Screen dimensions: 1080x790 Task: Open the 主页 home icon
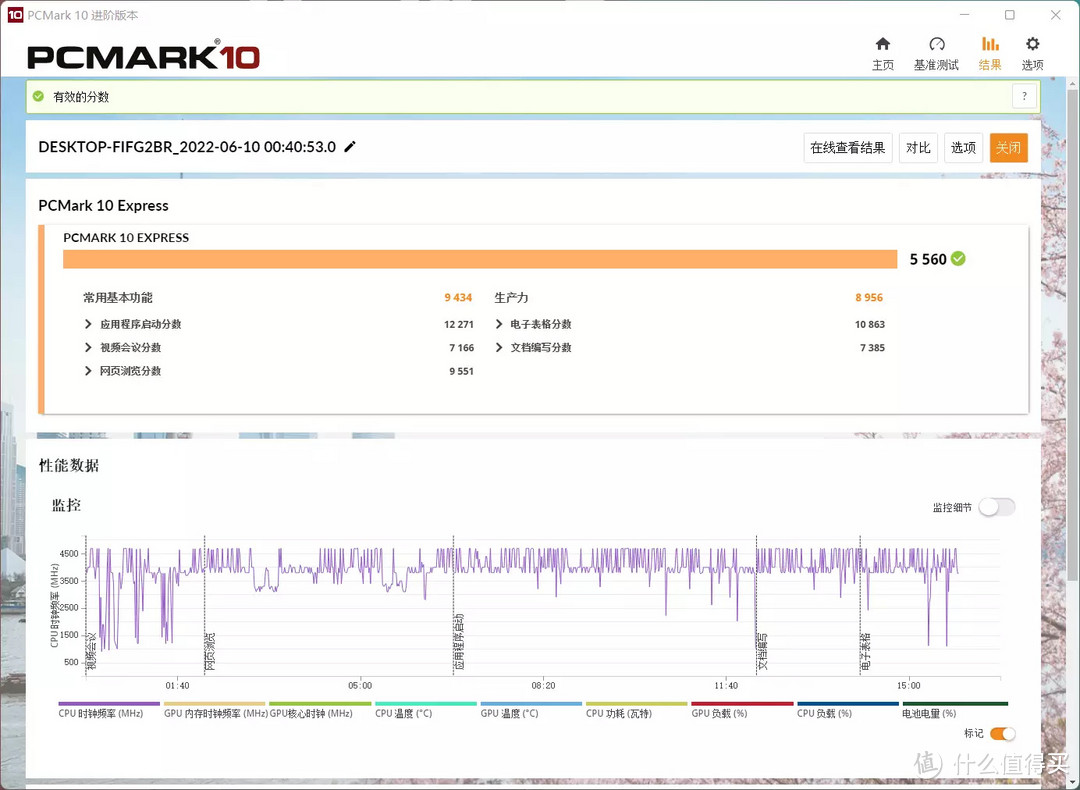[882, 44]
